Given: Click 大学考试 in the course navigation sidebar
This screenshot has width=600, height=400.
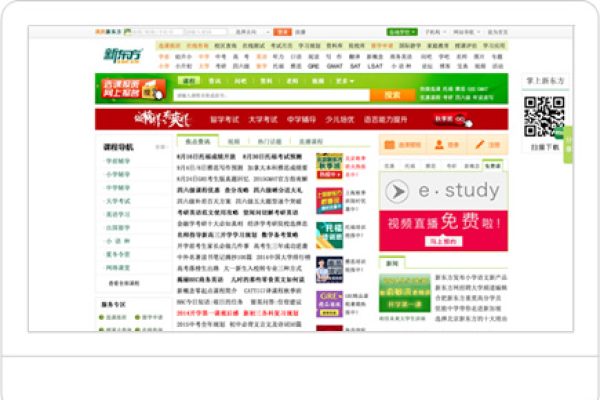Looking at the screenshot, I should [x=118, y=200].
